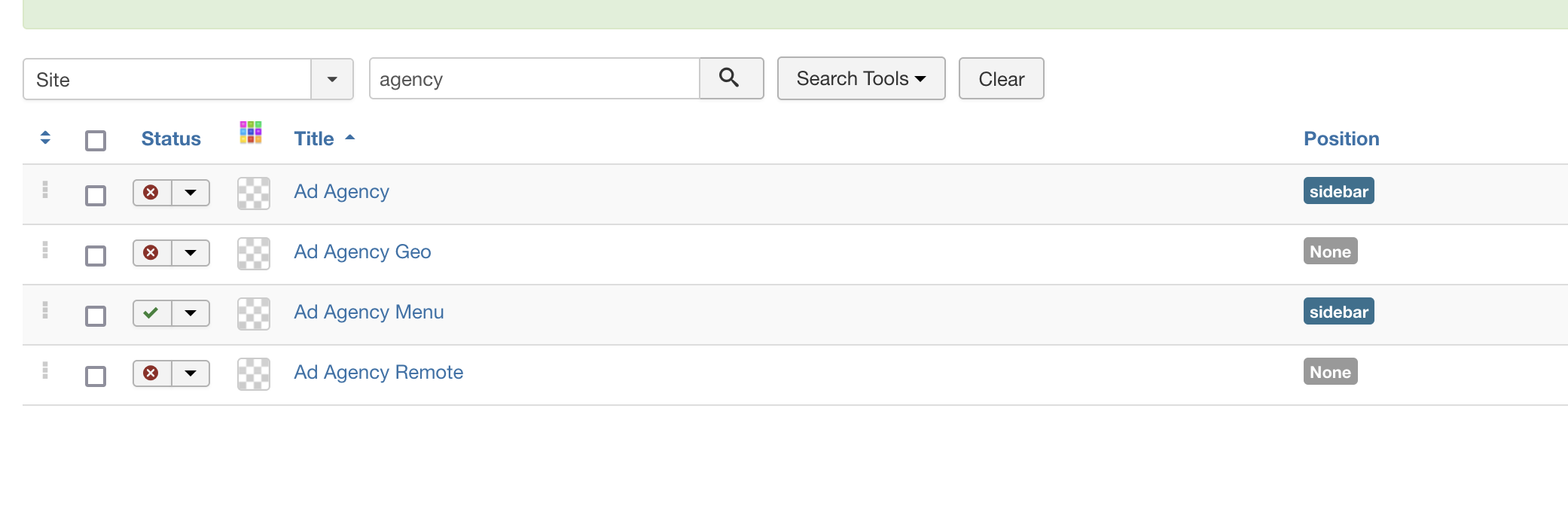Click the colored grid column header icon
Viewport: 1568px width, 509px height.
(x=251, y=133)
